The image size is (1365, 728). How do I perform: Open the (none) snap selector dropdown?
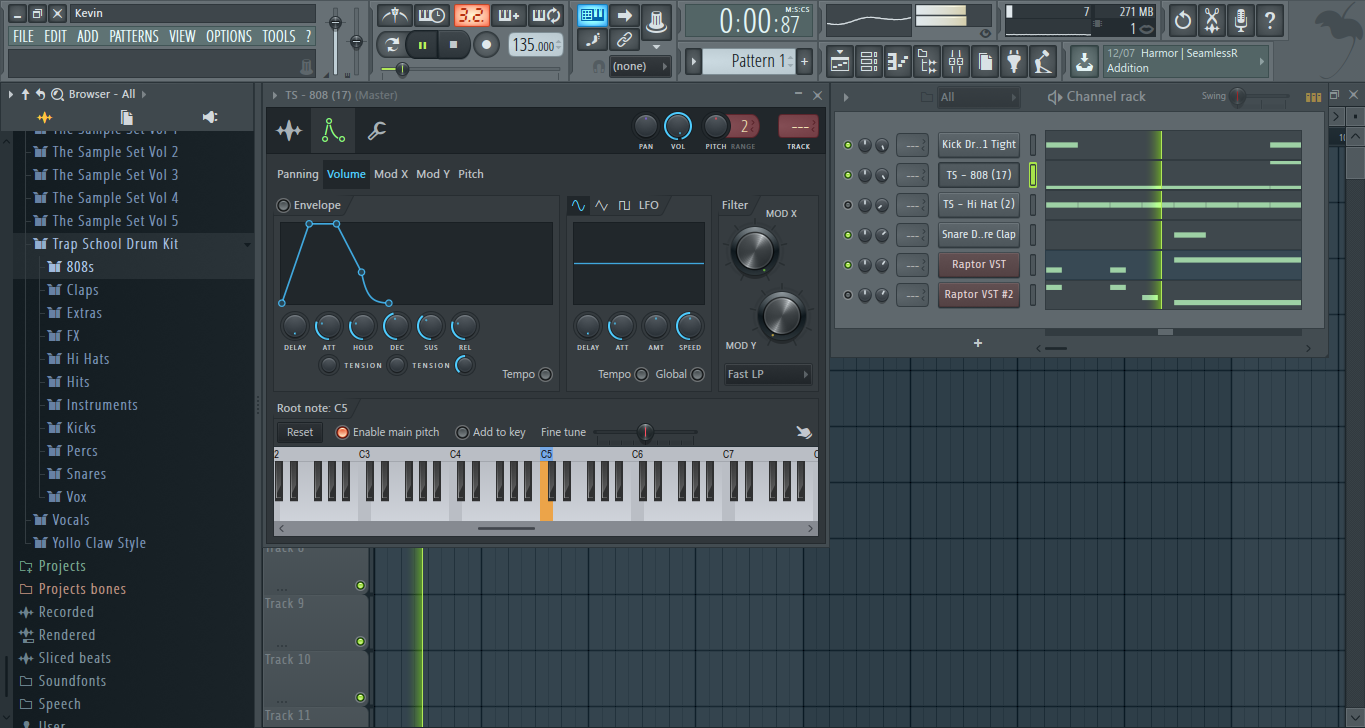click(x=642, y=66)
